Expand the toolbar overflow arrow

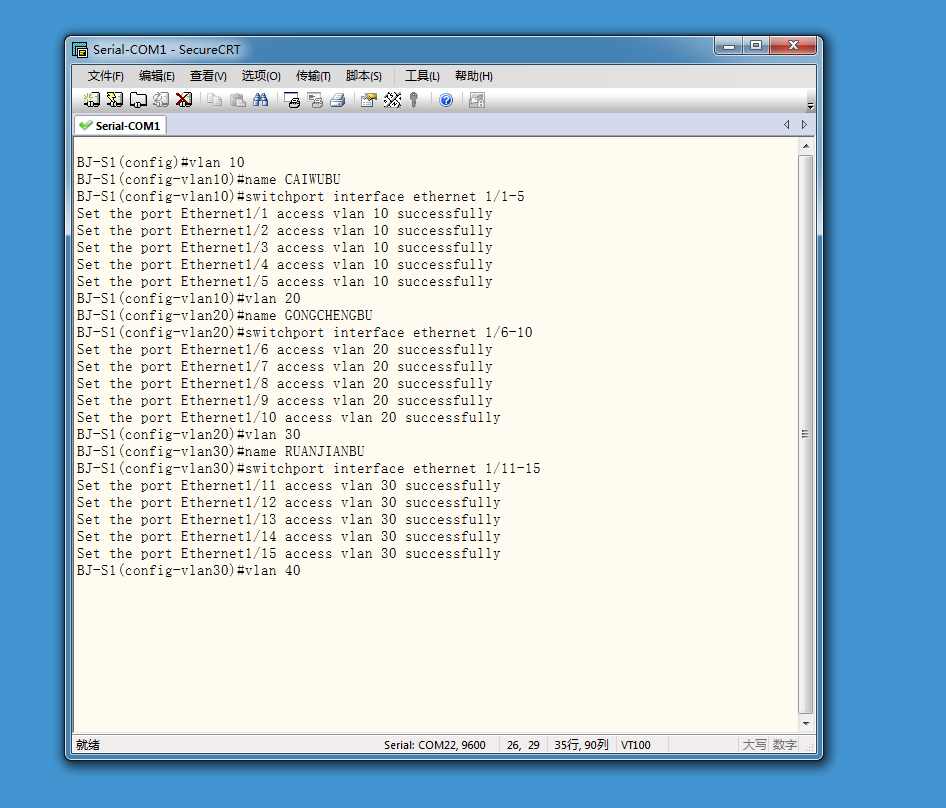coord(810,106)
